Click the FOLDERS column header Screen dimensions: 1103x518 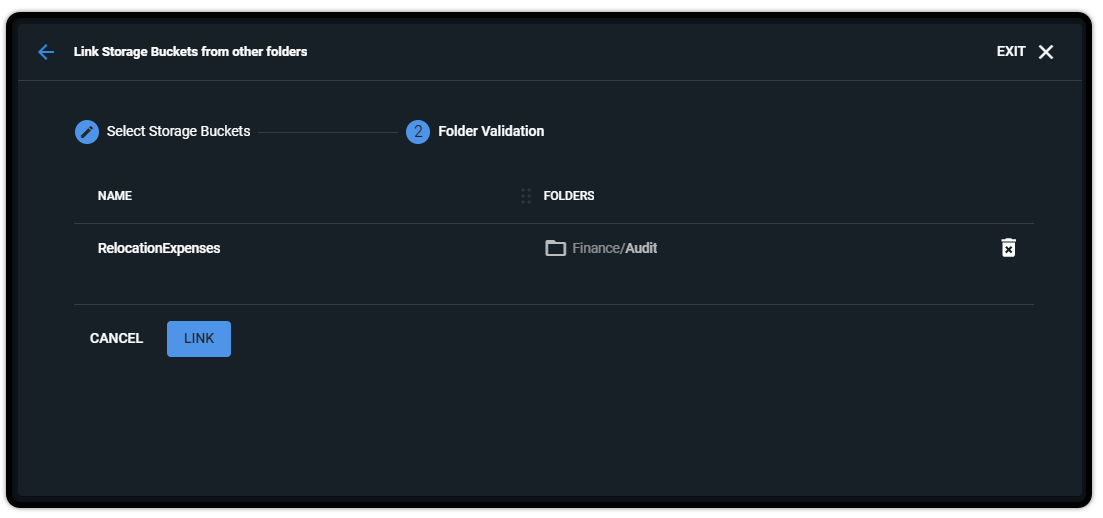pos(569,196)
